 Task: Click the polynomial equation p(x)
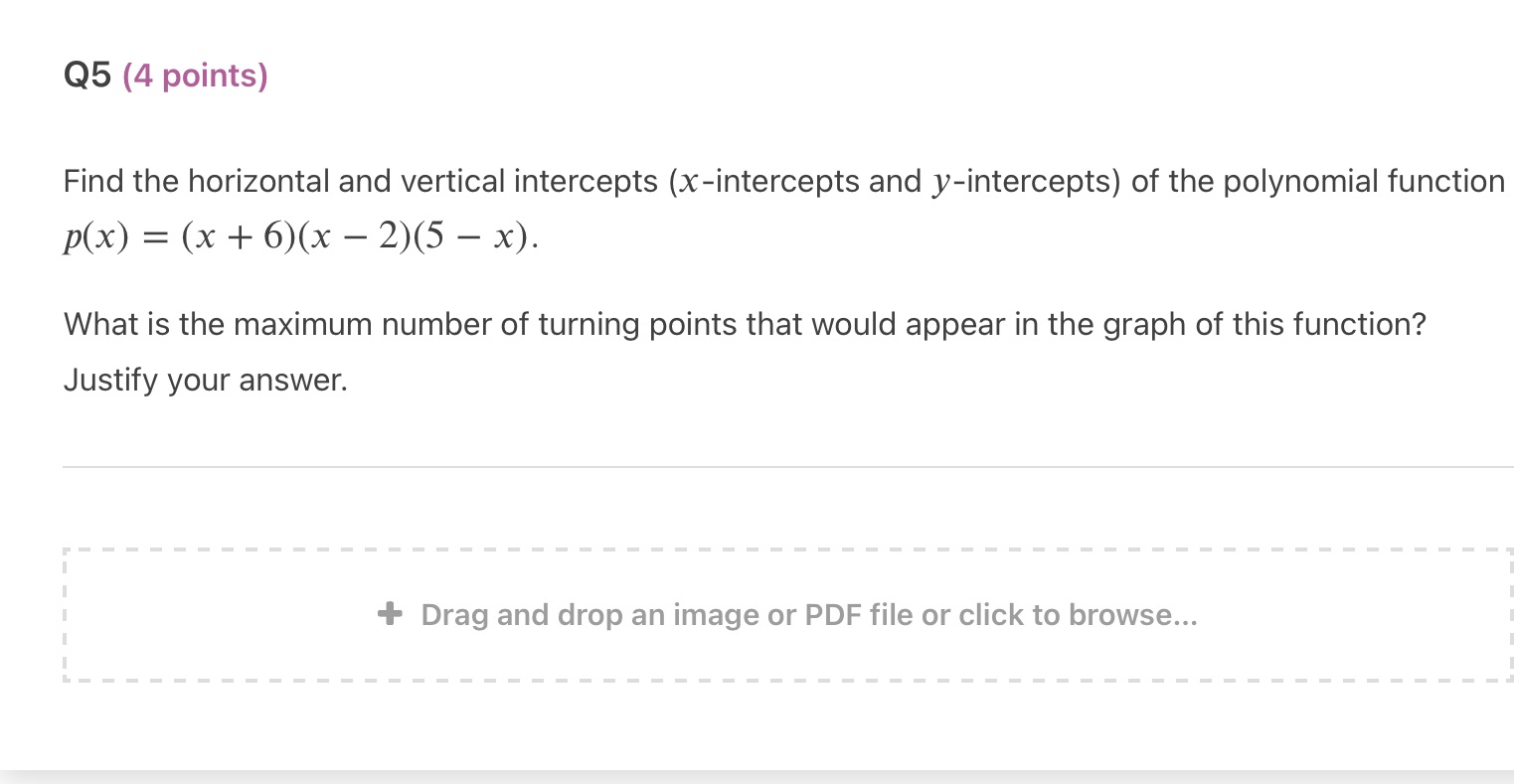coord(298,235)
